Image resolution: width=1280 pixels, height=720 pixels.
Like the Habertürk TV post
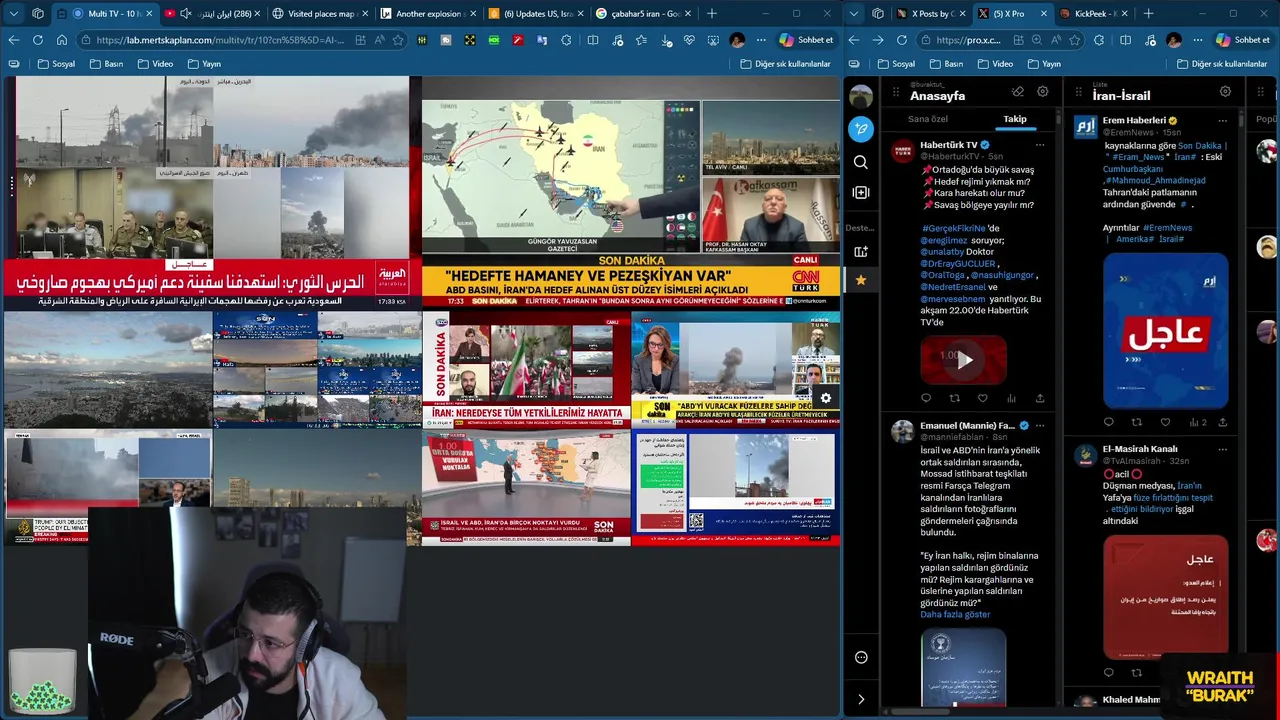[x=983, y=398]
